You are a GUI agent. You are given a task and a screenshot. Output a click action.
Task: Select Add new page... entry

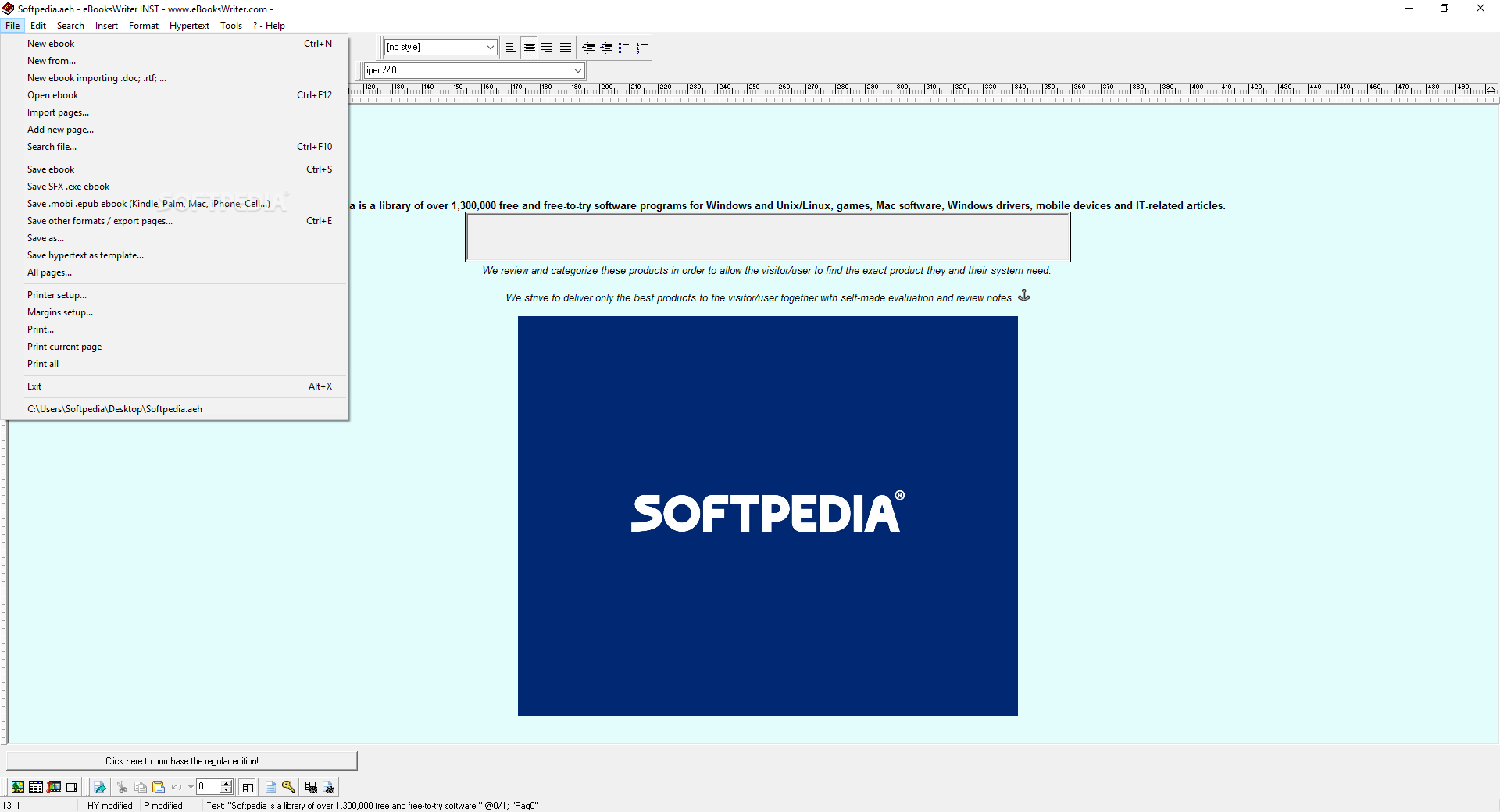point(175,130)
